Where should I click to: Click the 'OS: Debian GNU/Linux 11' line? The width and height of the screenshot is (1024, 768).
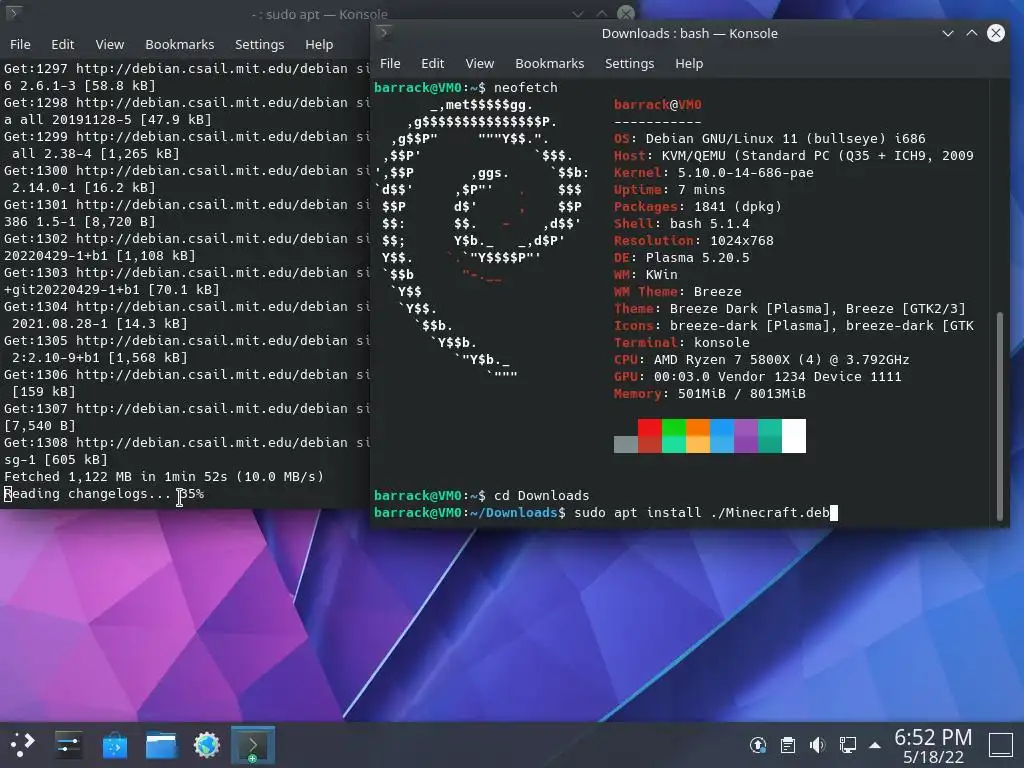769,138
